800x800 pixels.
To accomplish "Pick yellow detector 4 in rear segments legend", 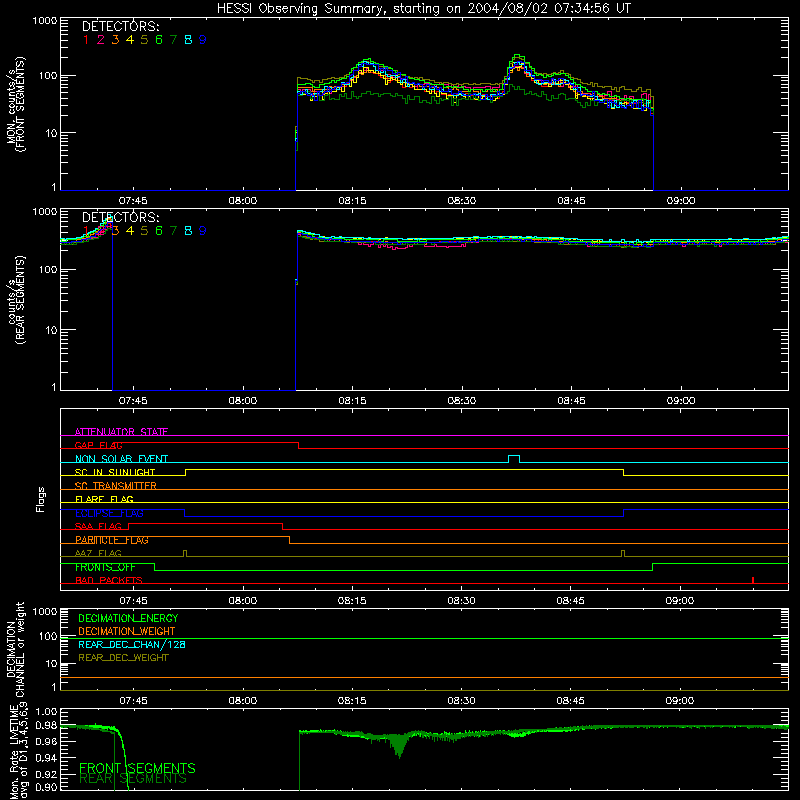I will point(130,231).
